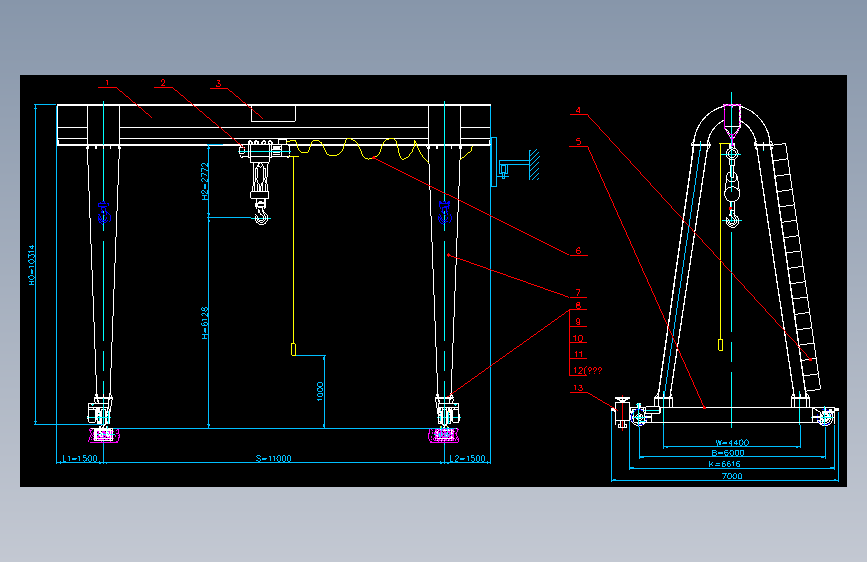867x562 pixels.
Task: Select the yellow pendant control box in front view
Action: click(x=294, y=349)
